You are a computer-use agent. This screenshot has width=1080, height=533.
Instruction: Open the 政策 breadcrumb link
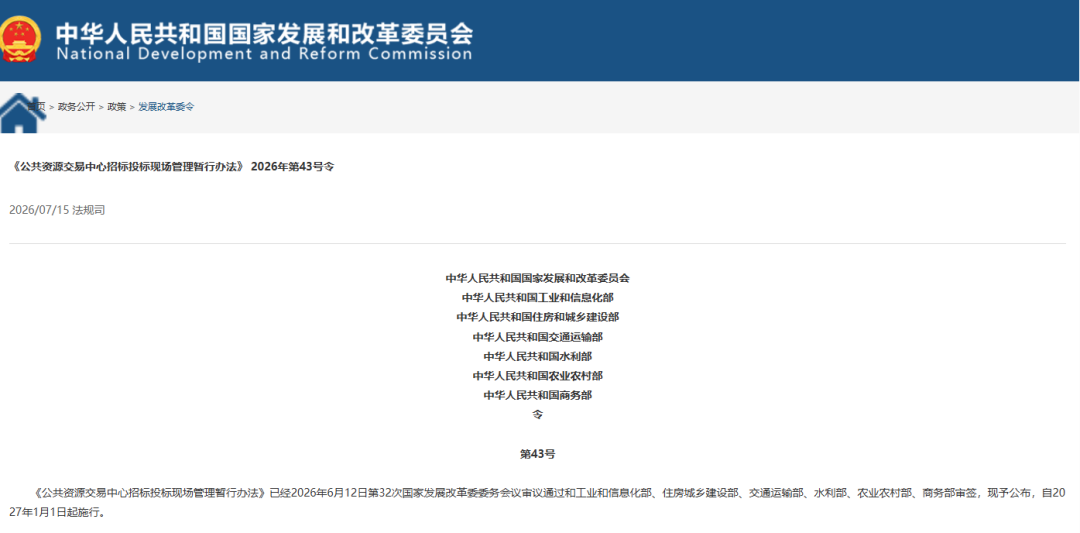pos(116,107)
